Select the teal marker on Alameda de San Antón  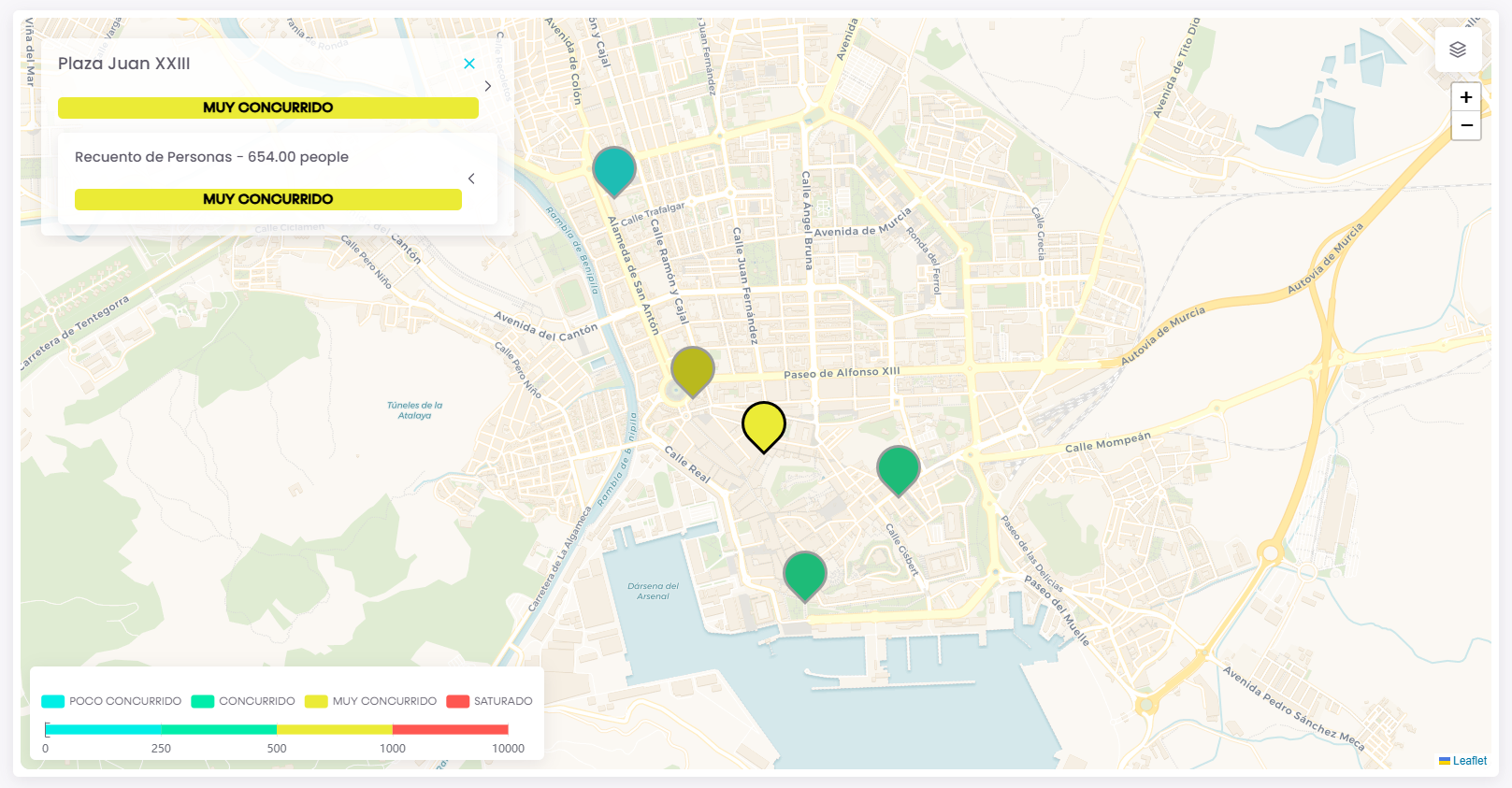(614, 171)
